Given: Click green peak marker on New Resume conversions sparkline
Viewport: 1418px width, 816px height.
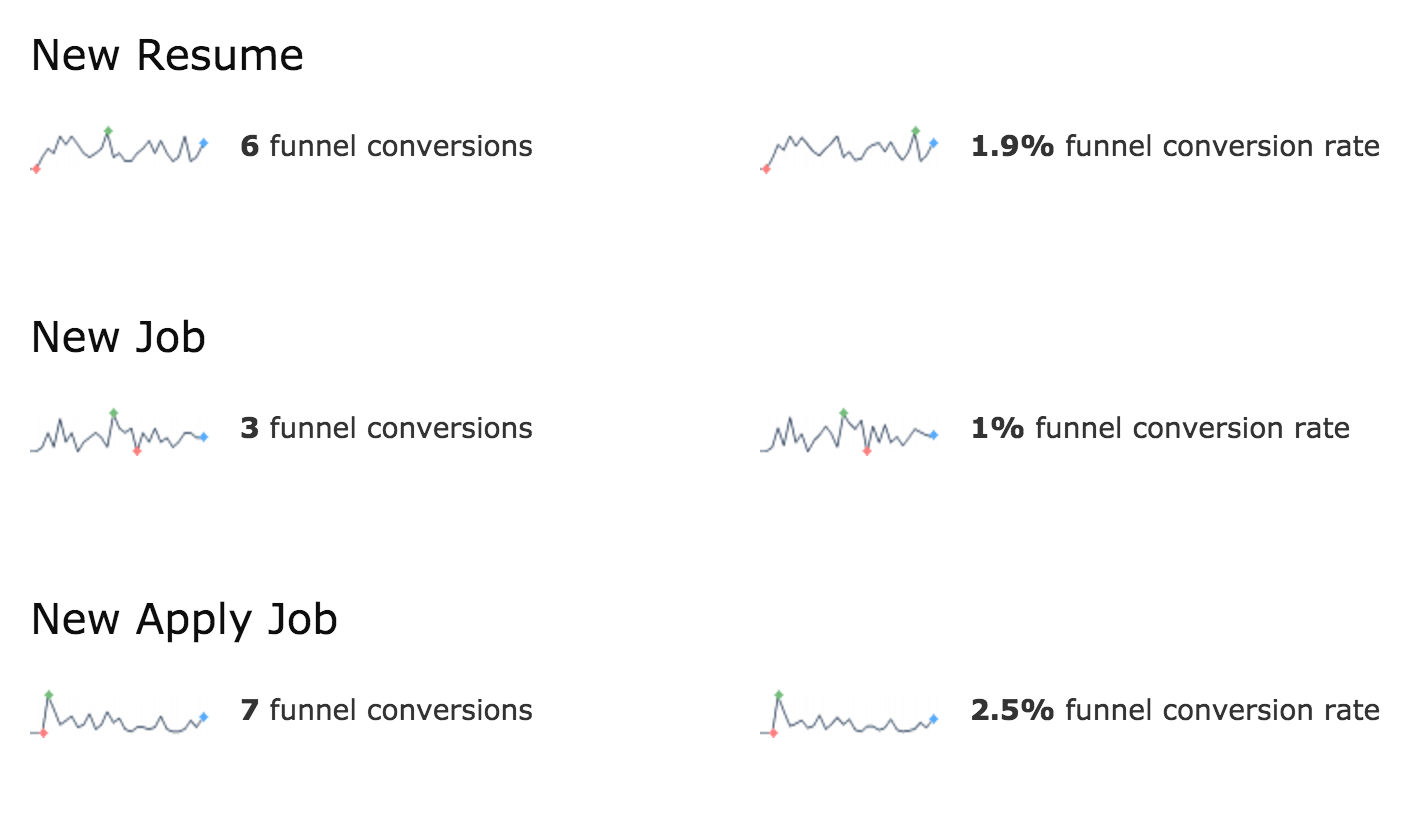Looking at the screenshot, I should [x=108, y=131].
